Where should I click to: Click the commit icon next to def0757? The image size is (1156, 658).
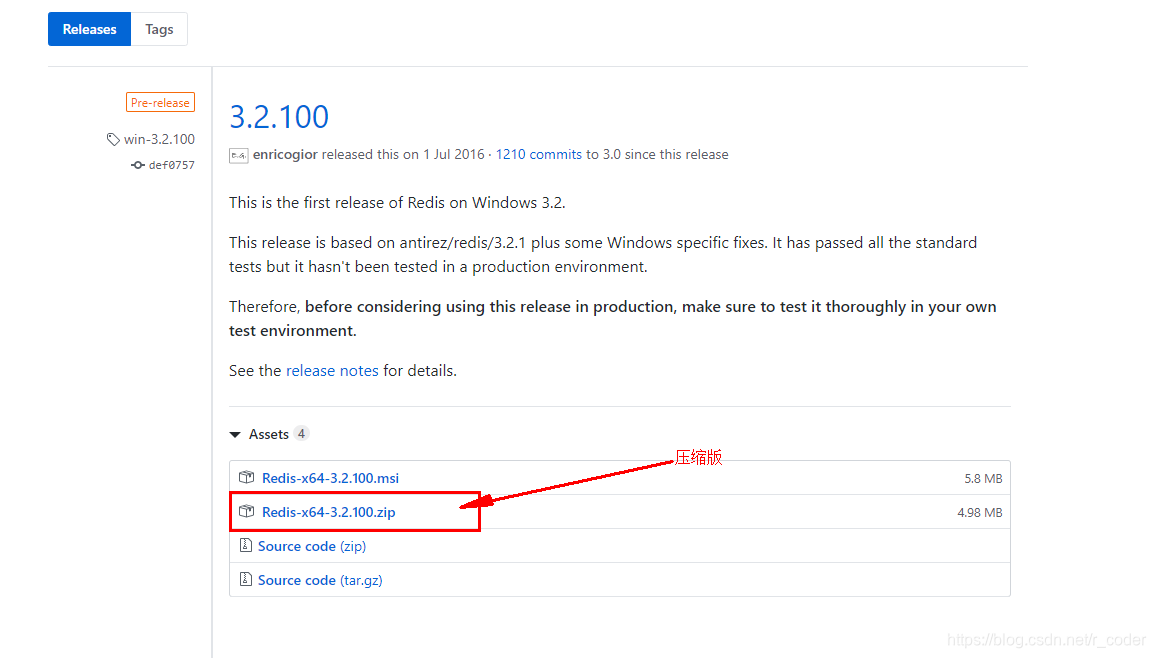tap(138, 165)
